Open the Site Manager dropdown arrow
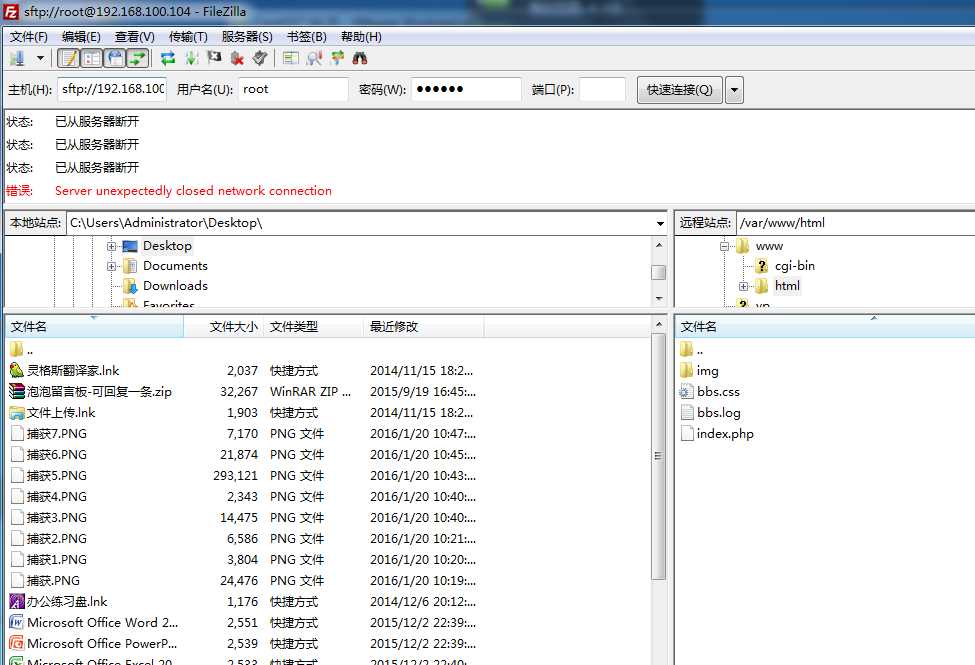The width and height of the screenshot is (975, 665). tap(40, 58)
